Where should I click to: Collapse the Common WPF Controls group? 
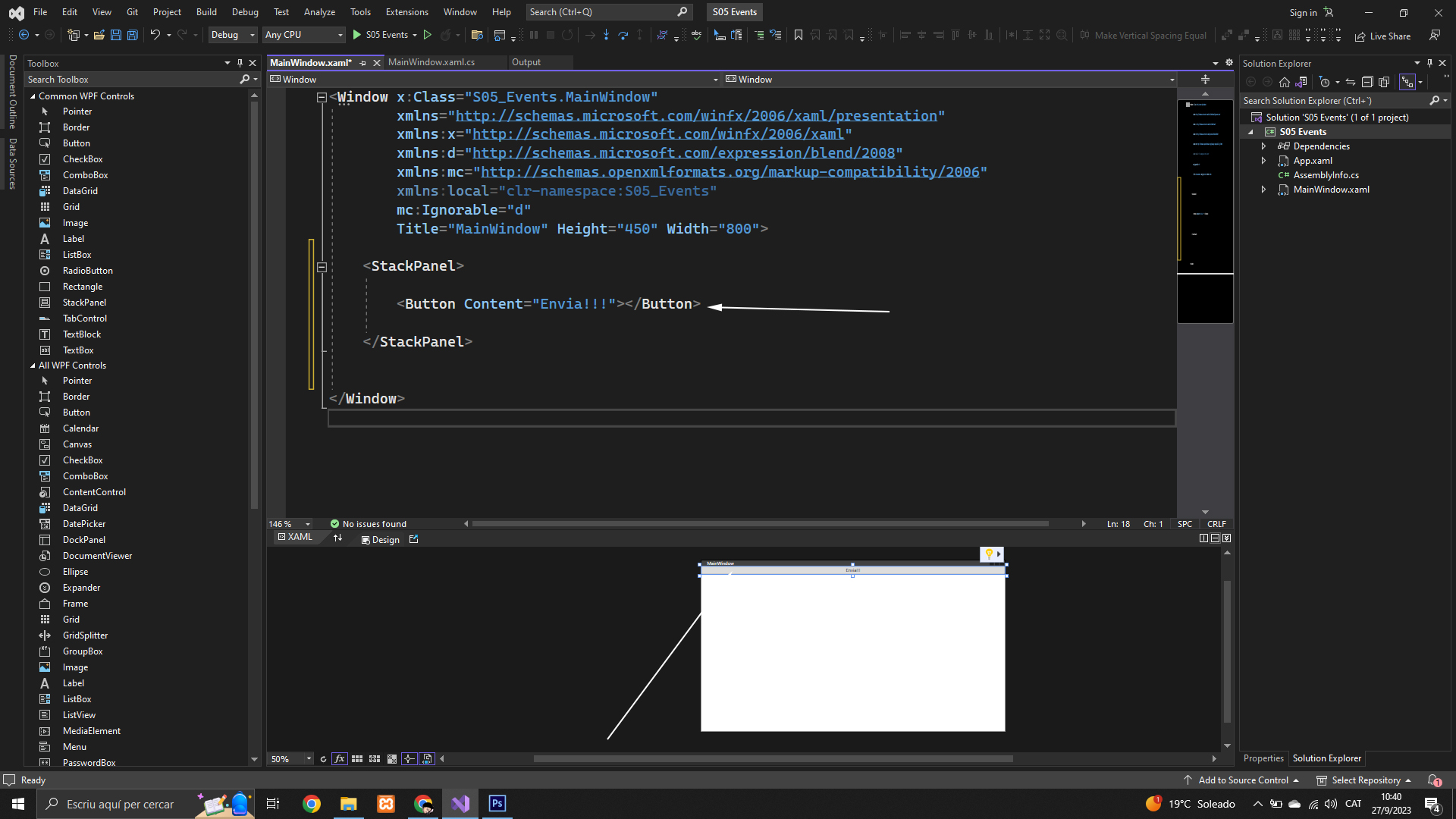click(33, 96)
